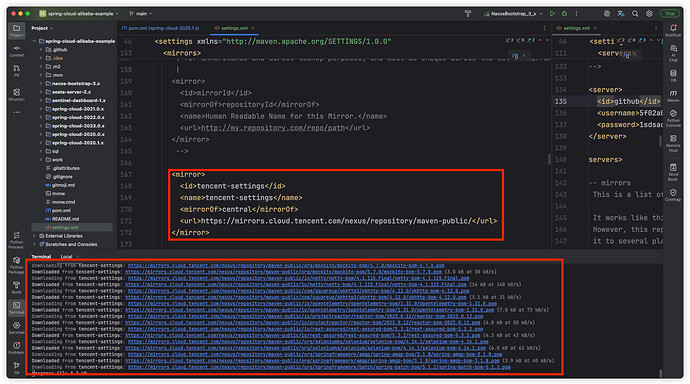Open the spring-cloud-alibaba-example project dropdown

click(79, 14)
